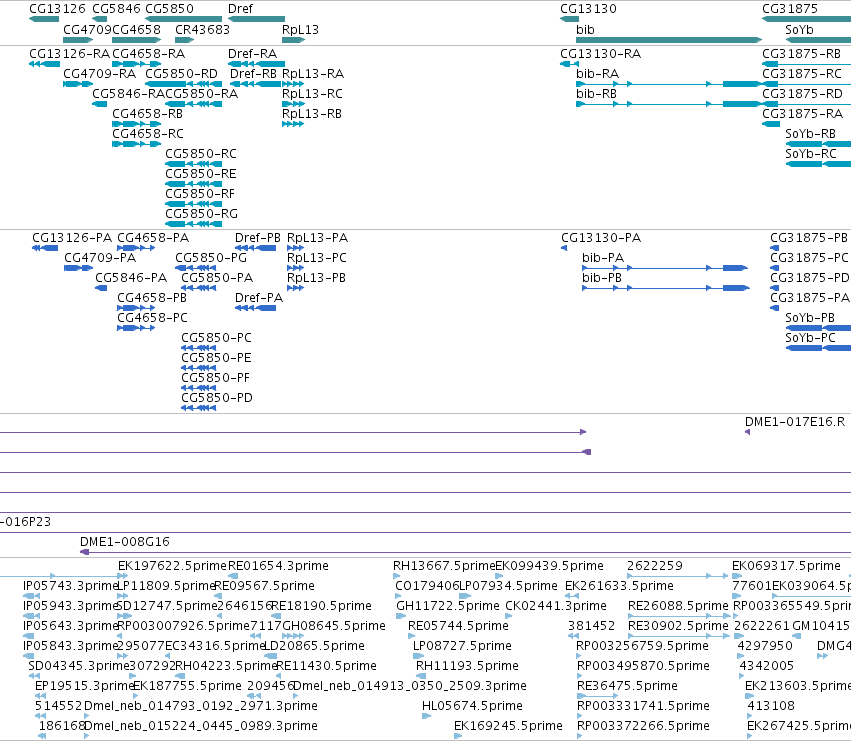Click the CG13126-RA transcript label

pyautogui.click(x=69, y=54)
